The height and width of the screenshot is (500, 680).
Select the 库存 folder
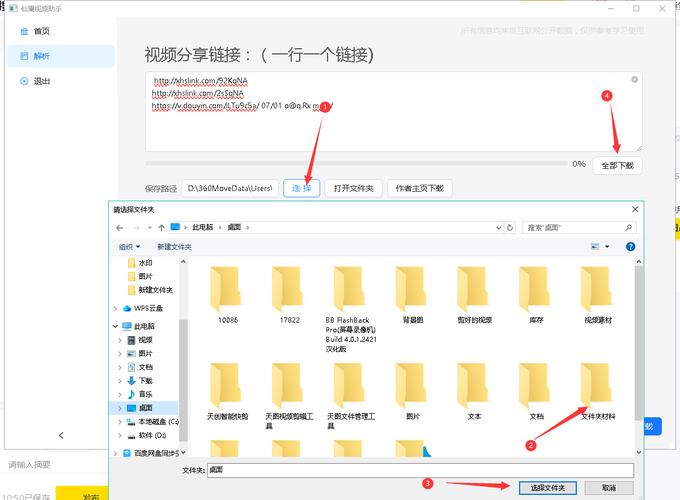coord(536,295)
